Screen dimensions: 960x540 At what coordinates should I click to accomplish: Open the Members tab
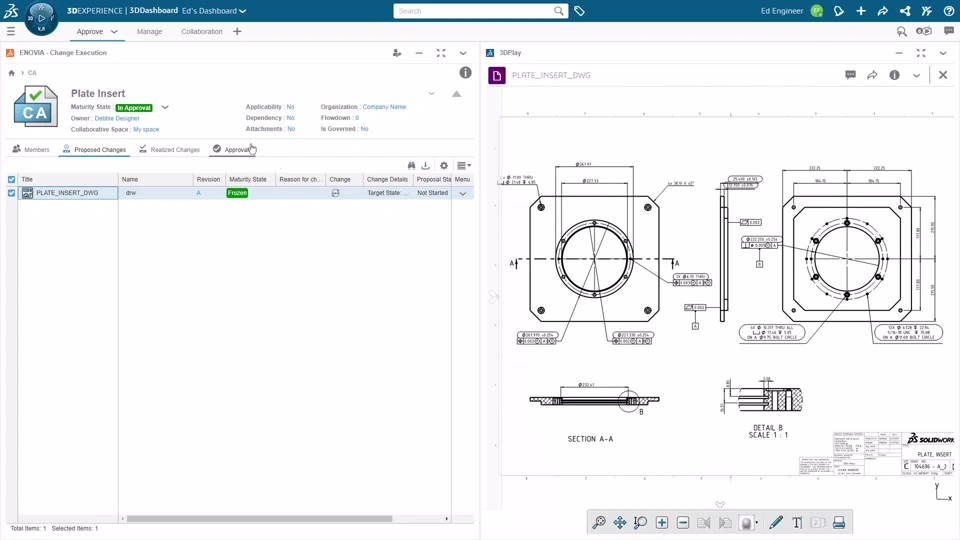pyautogui.click(x=31, y=149)
